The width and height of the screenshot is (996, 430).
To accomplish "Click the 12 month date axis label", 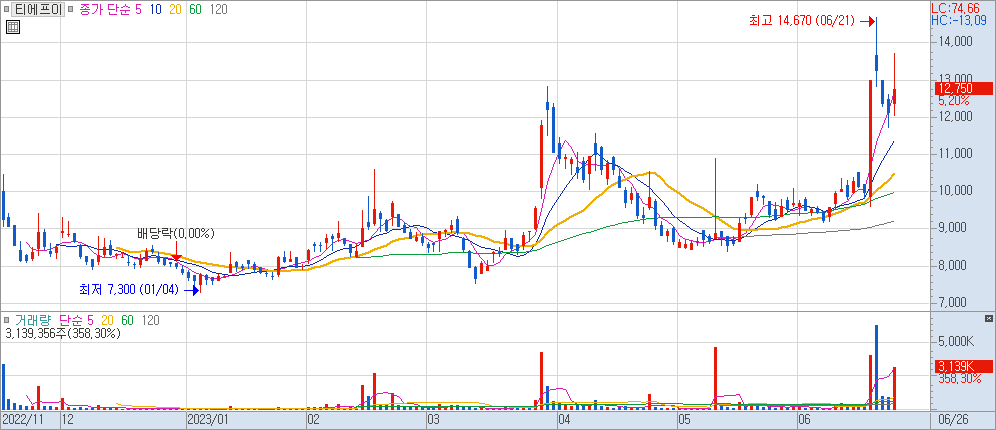I will point(68,420).
